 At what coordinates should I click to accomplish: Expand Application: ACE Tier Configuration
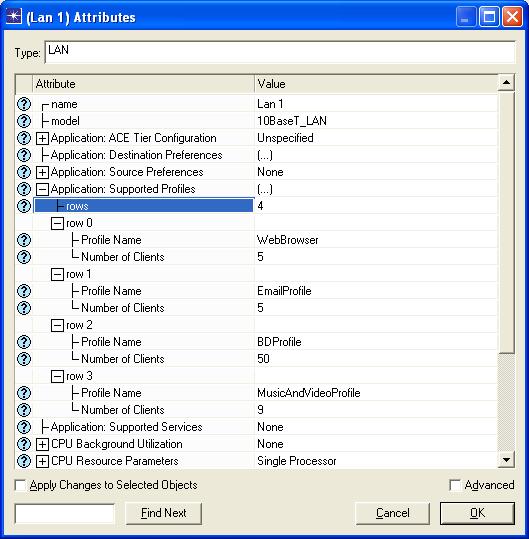(42, 138)
